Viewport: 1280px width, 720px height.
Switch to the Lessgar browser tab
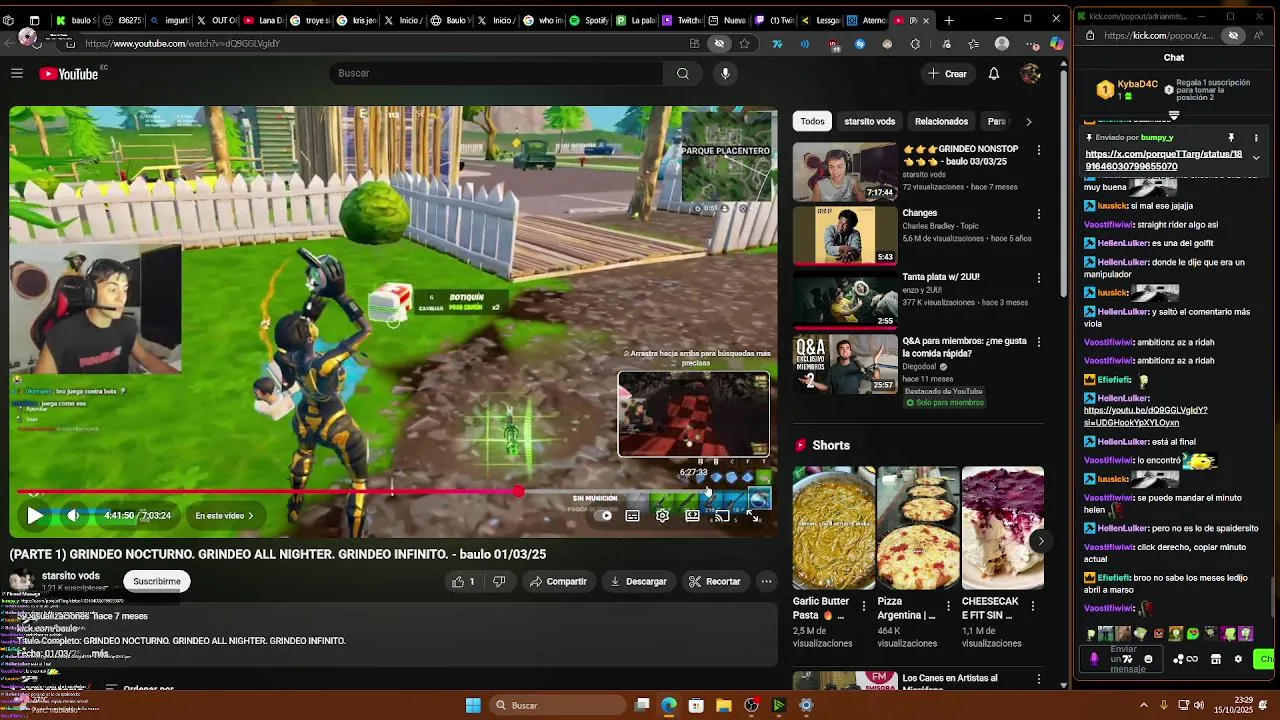[820, 19]
